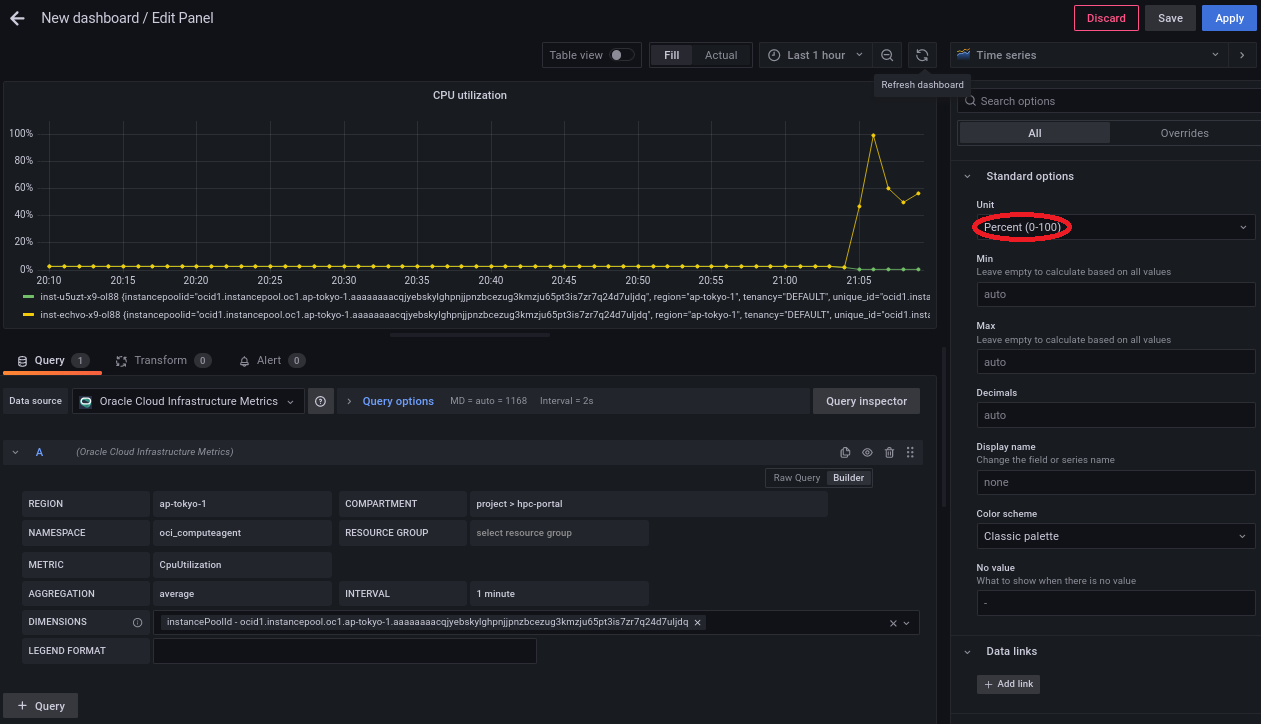Image resolution: width=1261 pixels, height=724 pixels.
Task: Duplicate query A with the copy icon
Action: pyautogui.click(x=845, y=453)
